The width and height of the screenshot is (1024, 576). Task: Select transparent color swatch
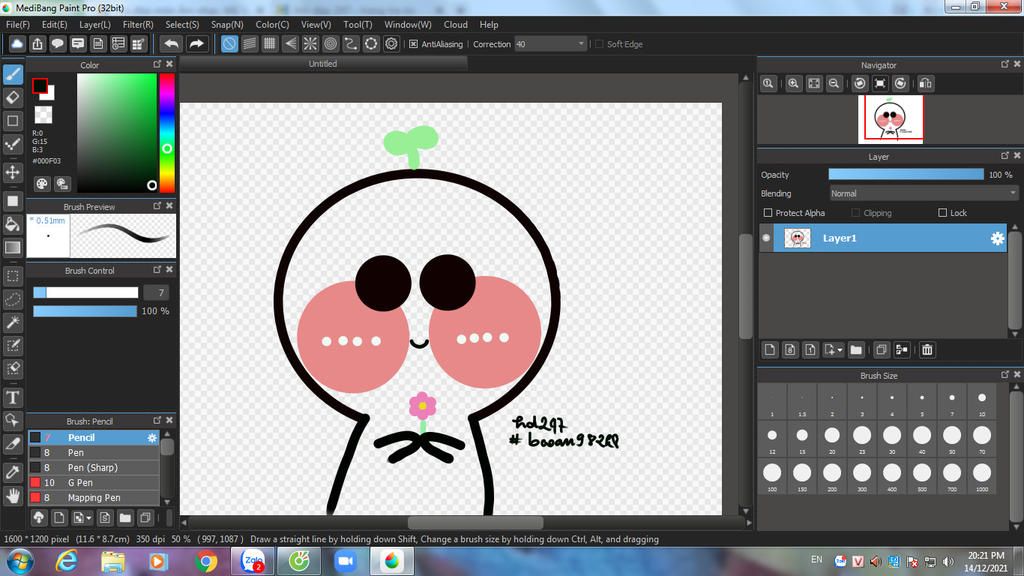43,115
